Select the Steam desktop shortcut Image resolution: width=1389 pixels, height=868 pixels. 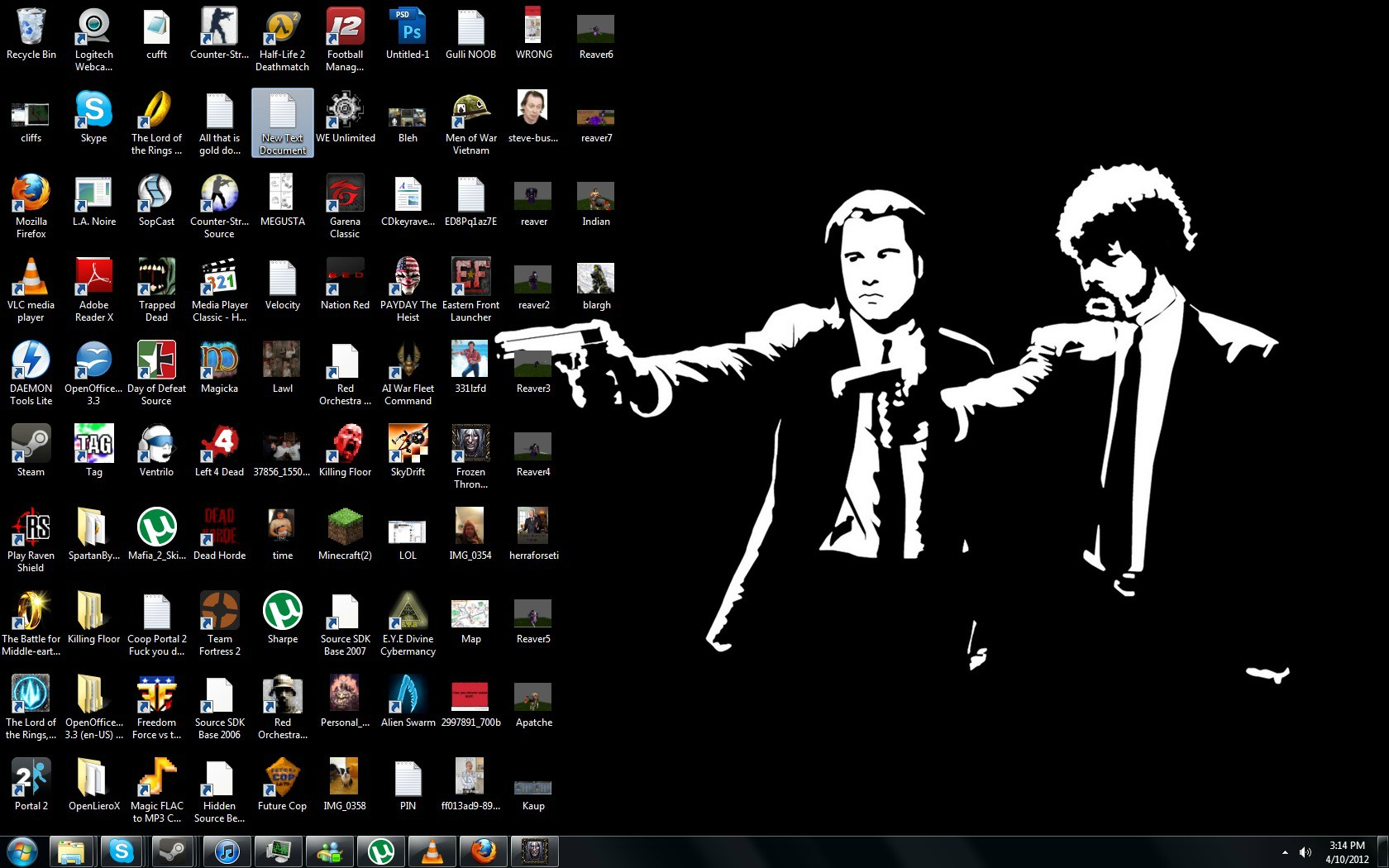pos(31,452)
